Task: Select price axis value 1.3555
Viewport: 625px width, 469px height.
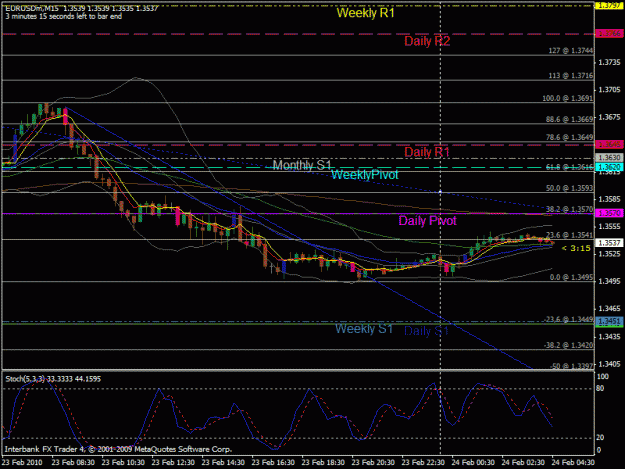Action: tap(609, 226)
